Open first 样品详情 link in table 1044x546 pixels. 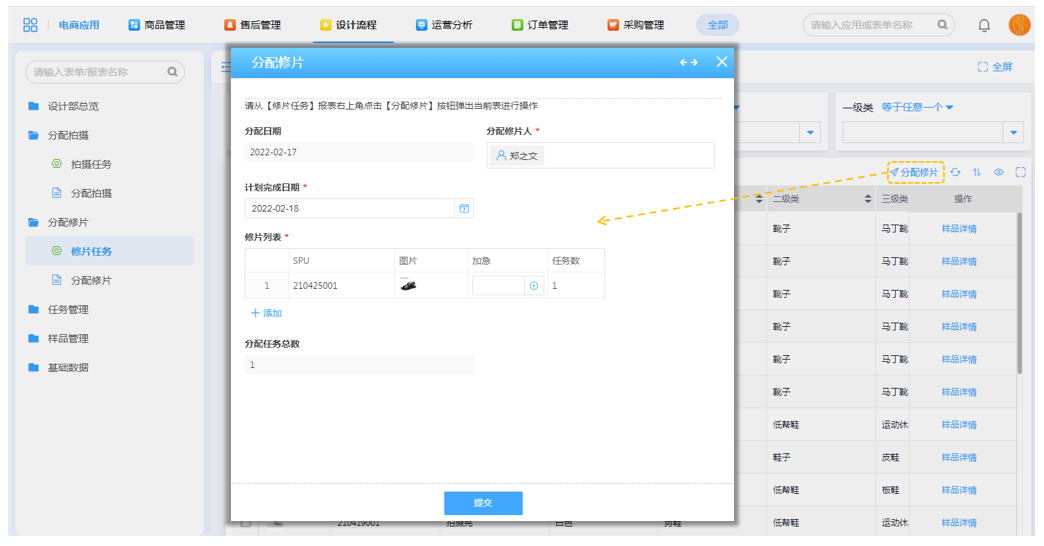(x=958, y=229)
